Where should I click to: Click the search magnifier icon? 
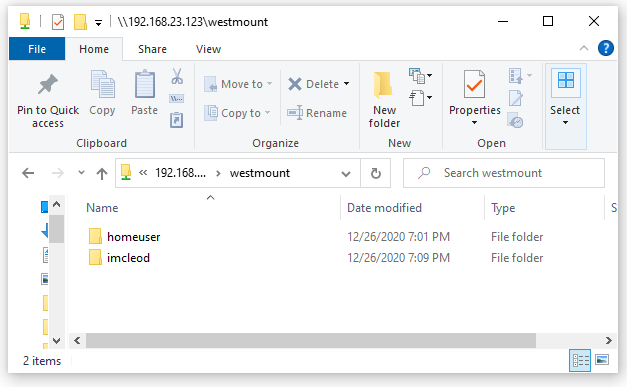coord(424,173)
